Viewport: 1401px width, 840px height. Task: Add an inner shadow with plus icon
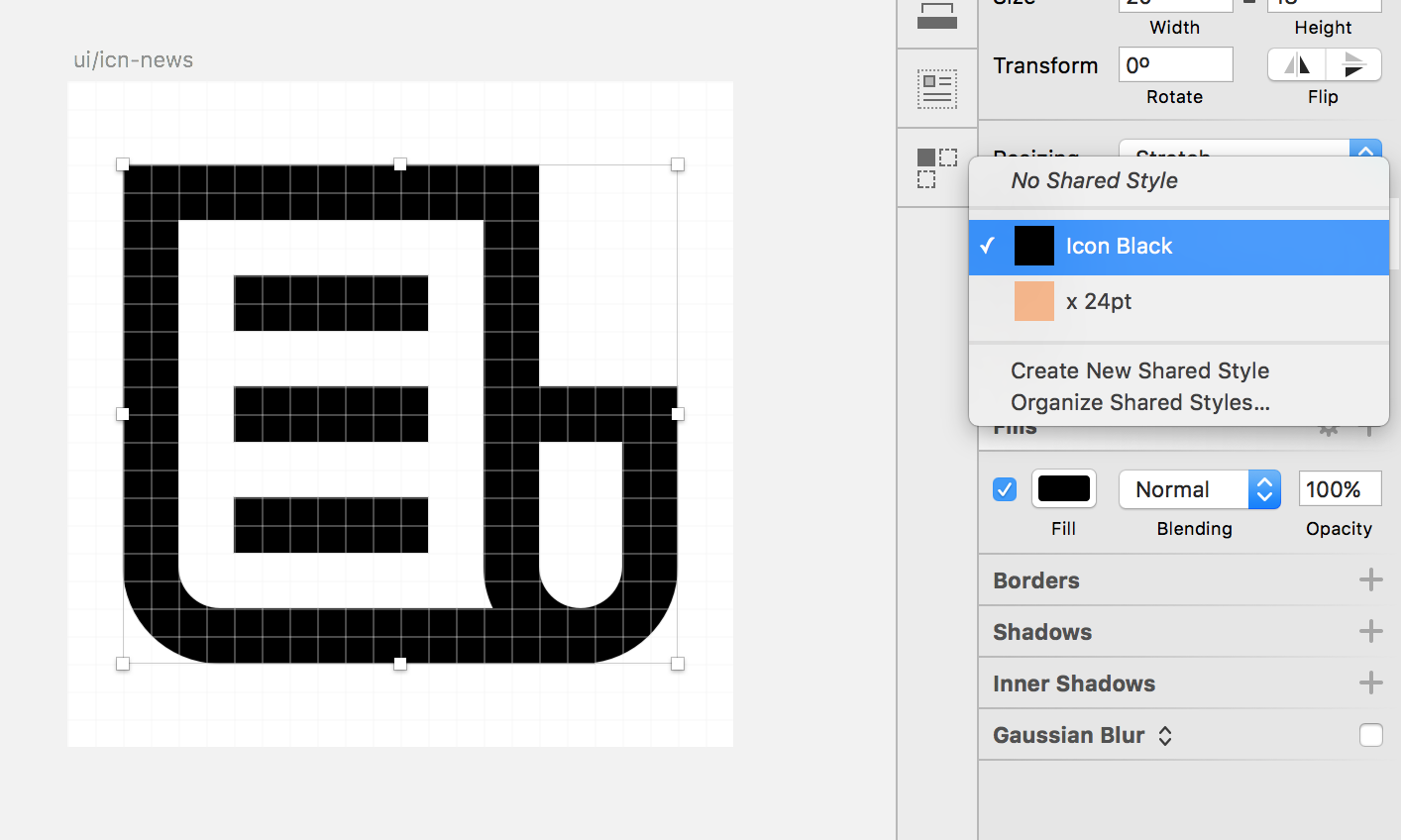(x=1370, y=682)
